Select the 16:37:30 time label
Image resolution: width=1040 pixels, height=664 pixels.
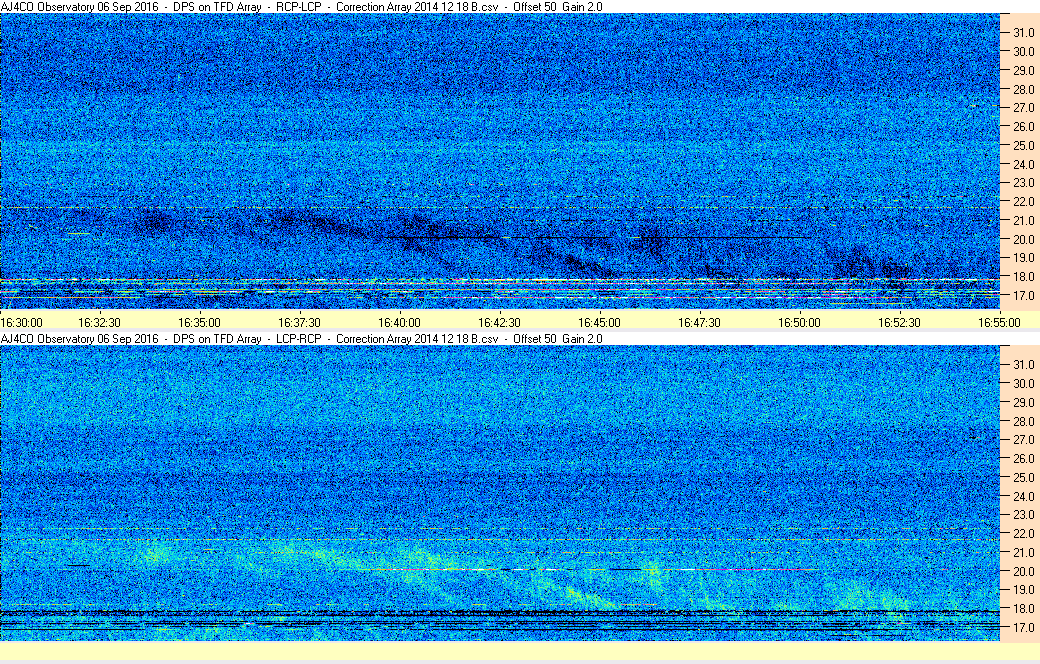click(x=299, y=323)
